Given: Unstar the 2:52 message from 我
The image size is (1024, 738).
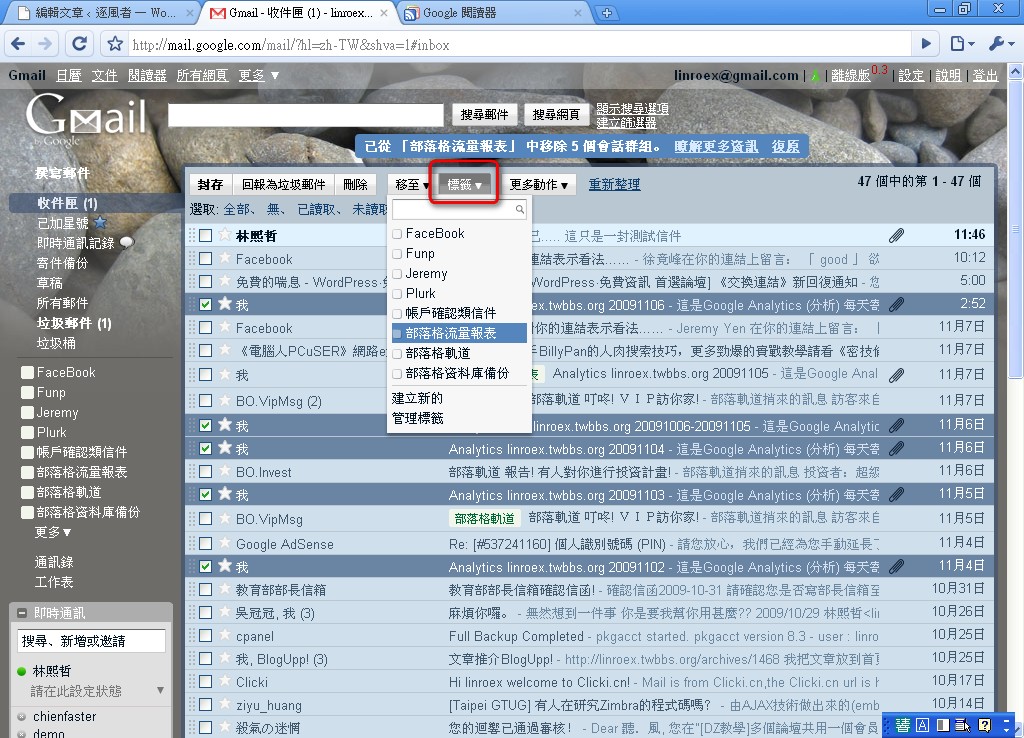Looking at the screenshot, I should coord(225,304).
